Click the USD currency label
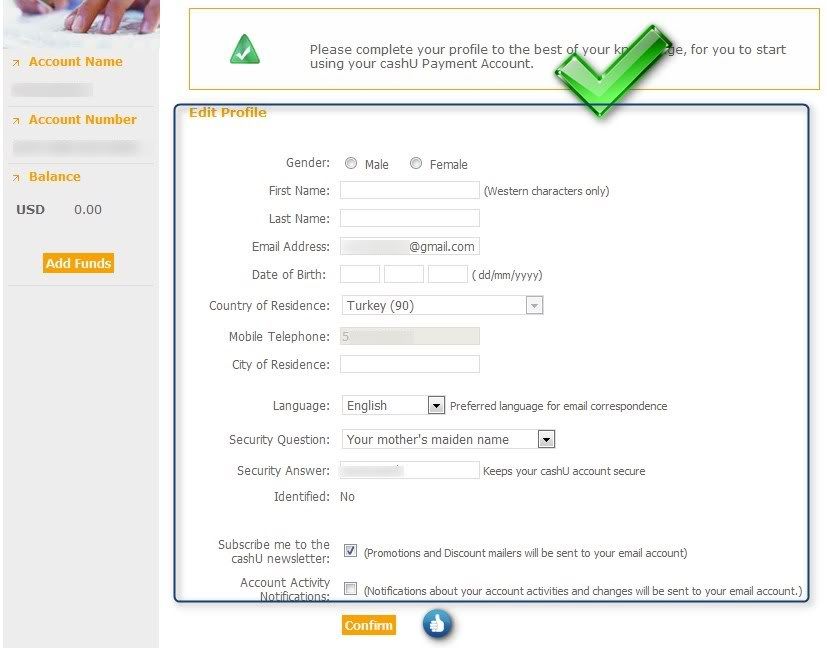Viewport: 827px width, 648px height. coord(31,209)
